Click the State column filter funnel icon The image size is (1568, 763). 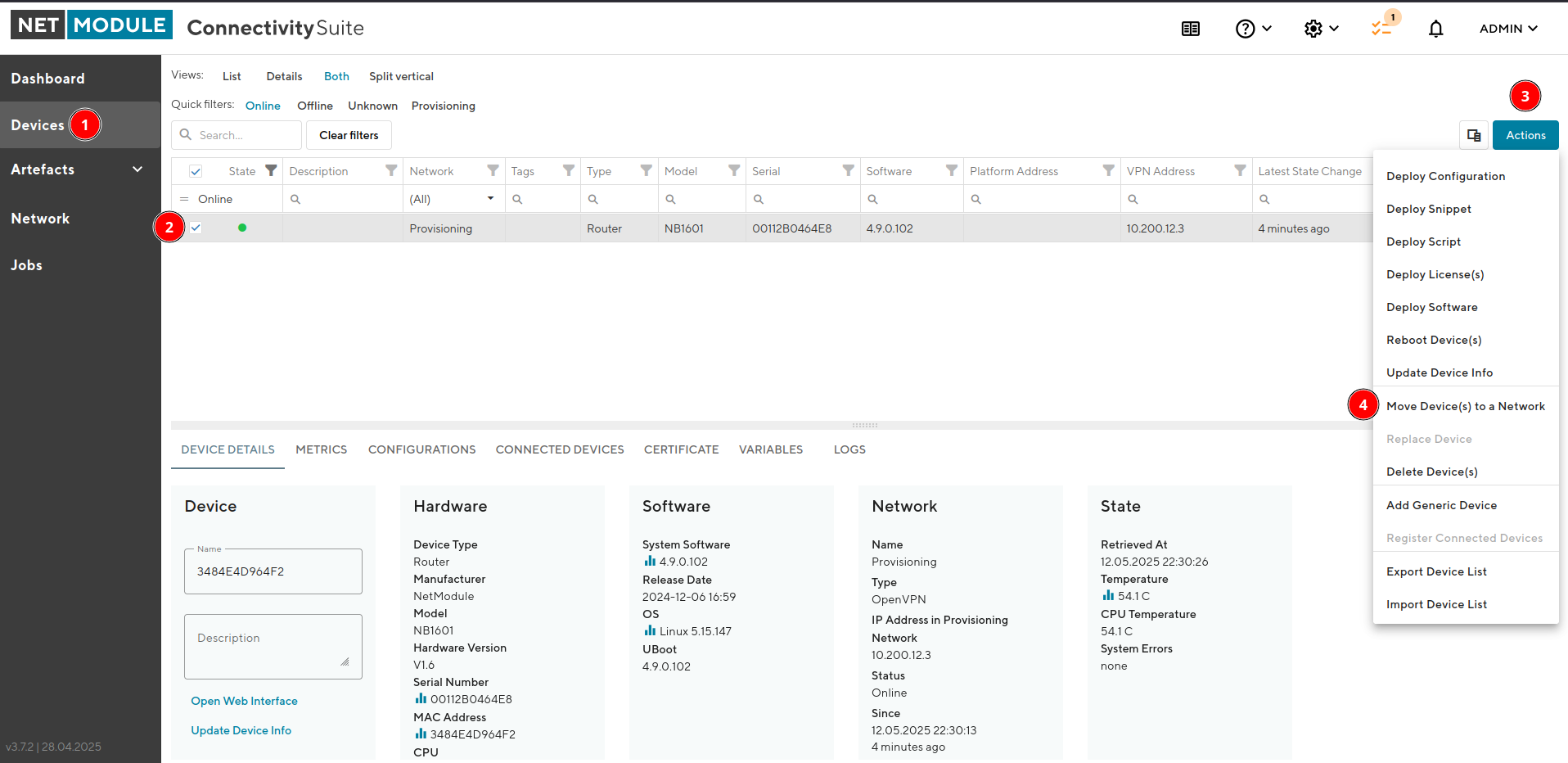click(271, 170)
